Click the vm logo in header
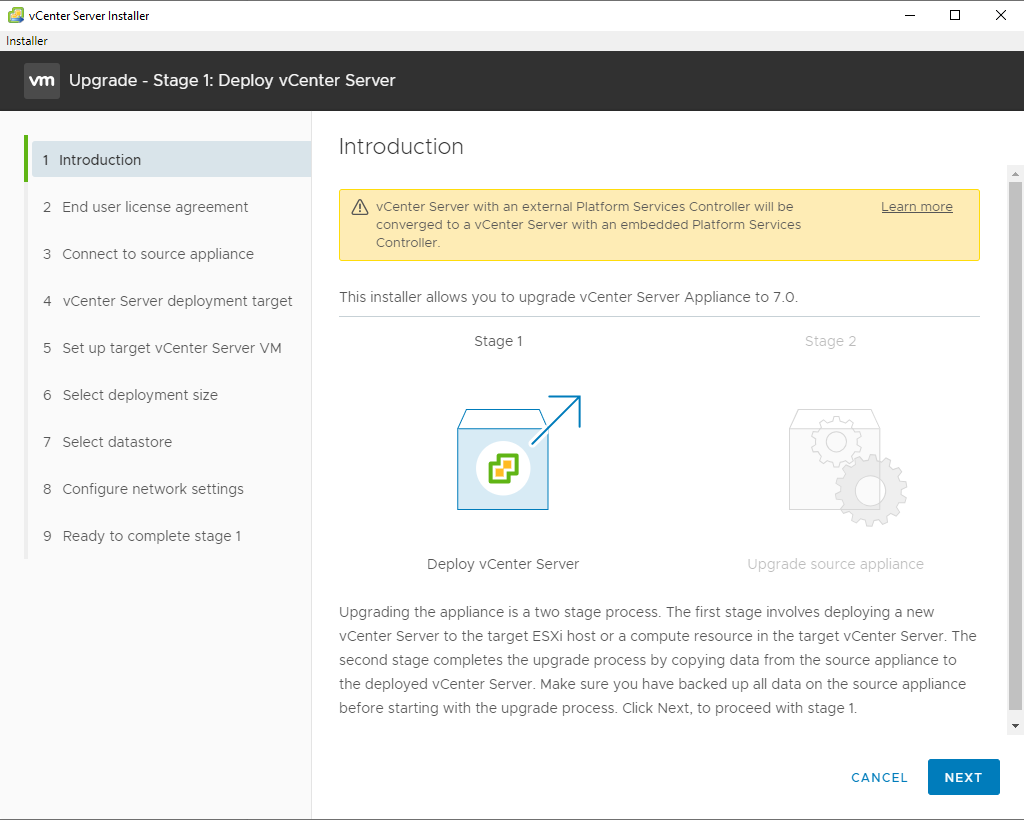 42,81
